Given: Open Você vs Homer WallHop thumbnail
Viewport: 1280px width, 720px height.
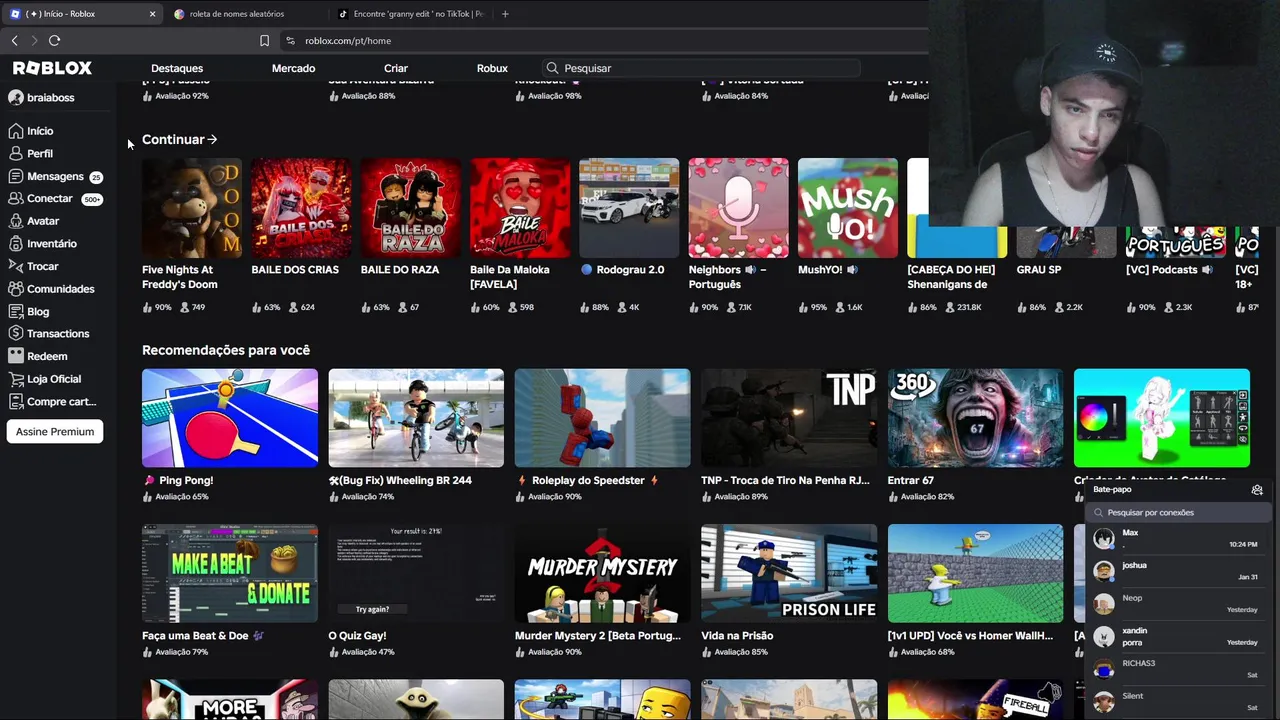Looking at the screenshot, I should point(975,573).
